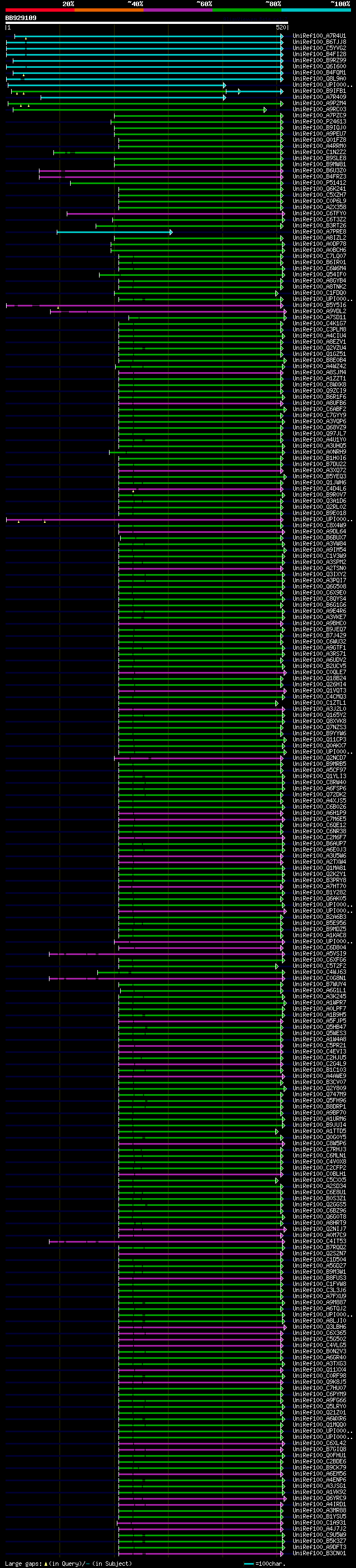This screenshot has width=356, height=1568.
Task: Select the UniRef100_C4D4L6 label
Action: coord(319,489)
